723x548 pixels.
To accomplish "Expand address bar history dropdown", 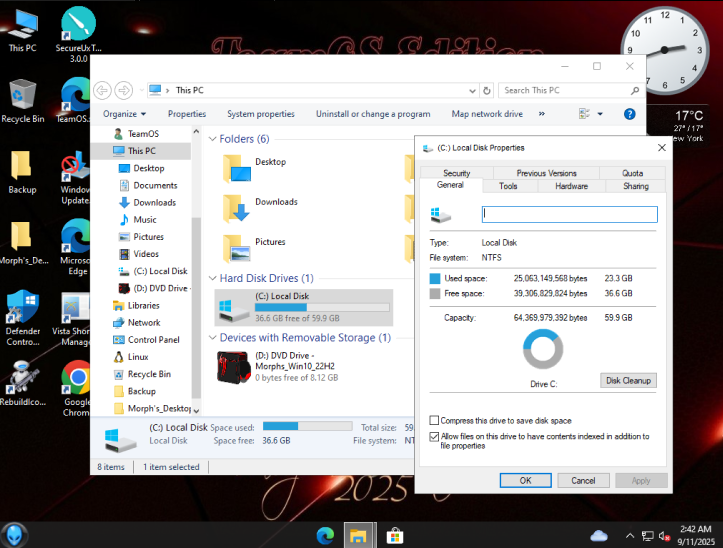I will click(472, 91).
